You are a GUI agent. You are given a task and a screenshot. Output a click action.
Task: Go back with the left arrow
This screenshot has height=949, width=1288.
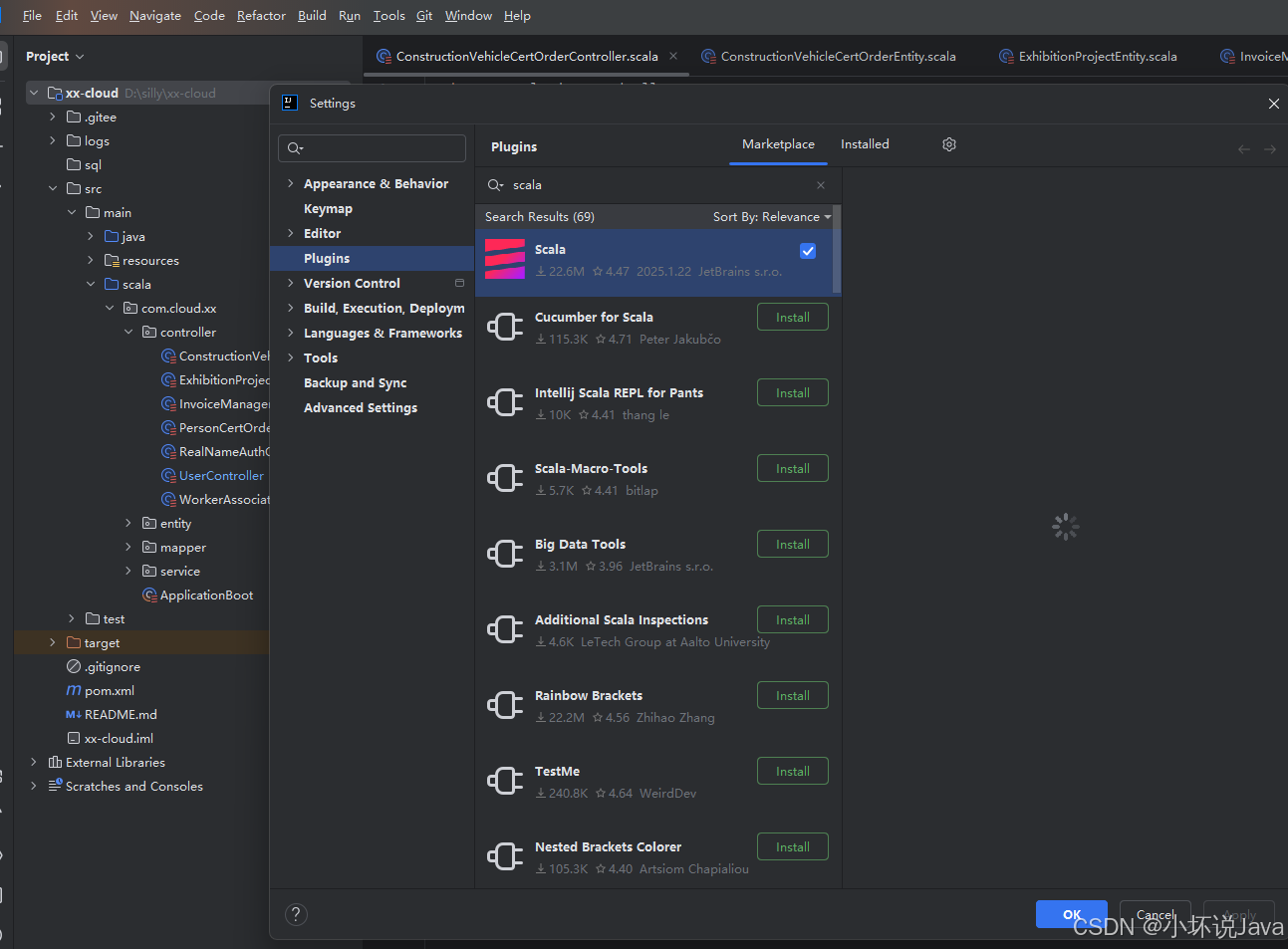point(1244,148)
